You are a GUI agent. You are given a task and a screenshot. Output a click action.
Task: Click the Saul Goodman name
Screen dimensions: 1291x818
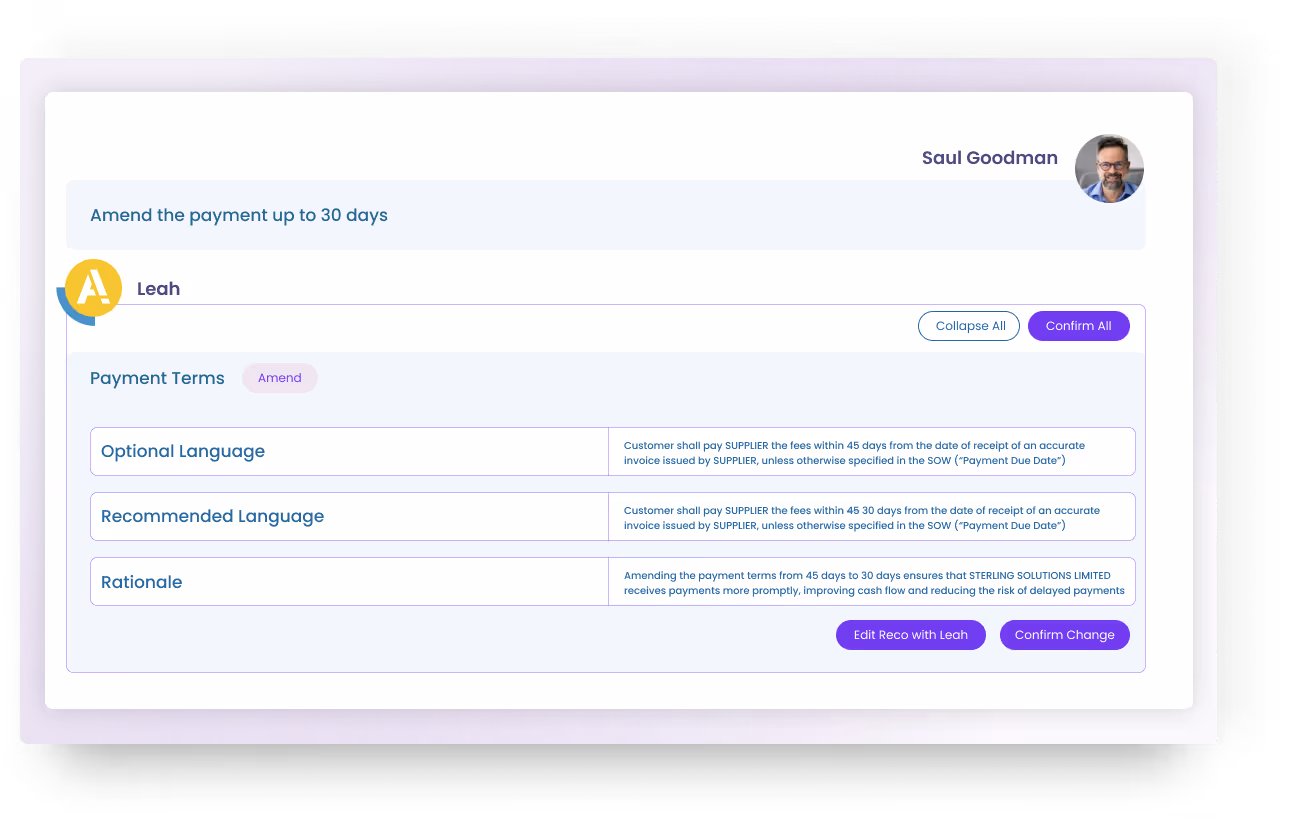pos(989,157)
